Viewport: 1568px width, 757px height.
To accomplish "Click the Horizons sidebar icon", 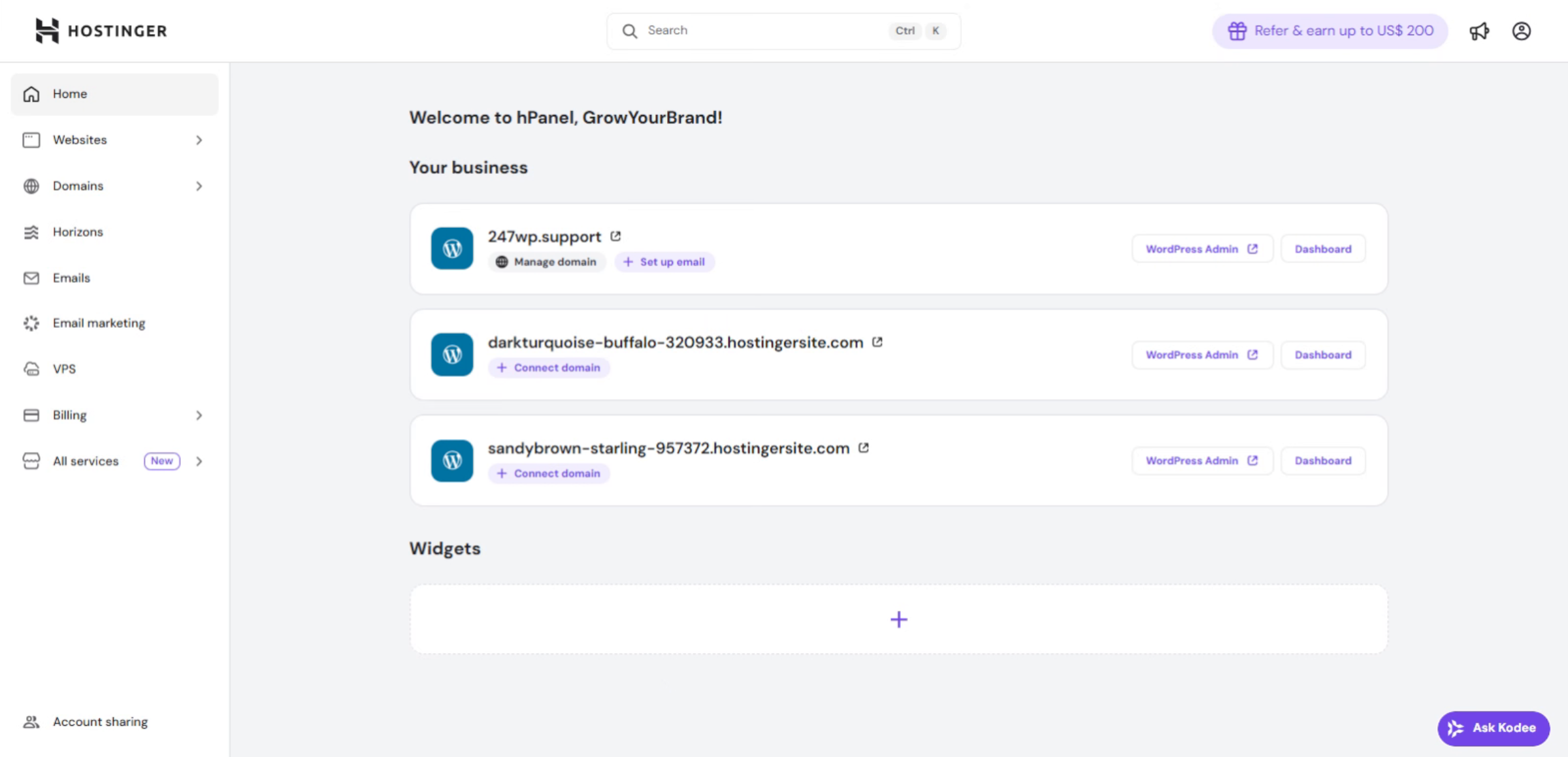I will tap(31, 232).
